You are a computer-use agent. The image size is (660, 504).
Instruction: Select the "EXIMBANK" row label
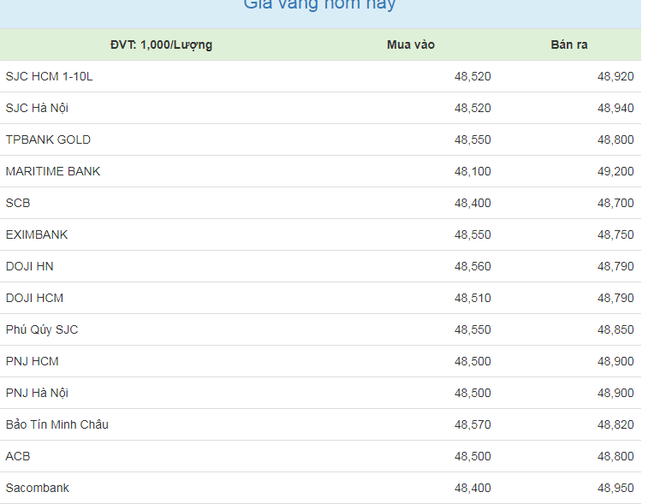click(x=37, y=235)
